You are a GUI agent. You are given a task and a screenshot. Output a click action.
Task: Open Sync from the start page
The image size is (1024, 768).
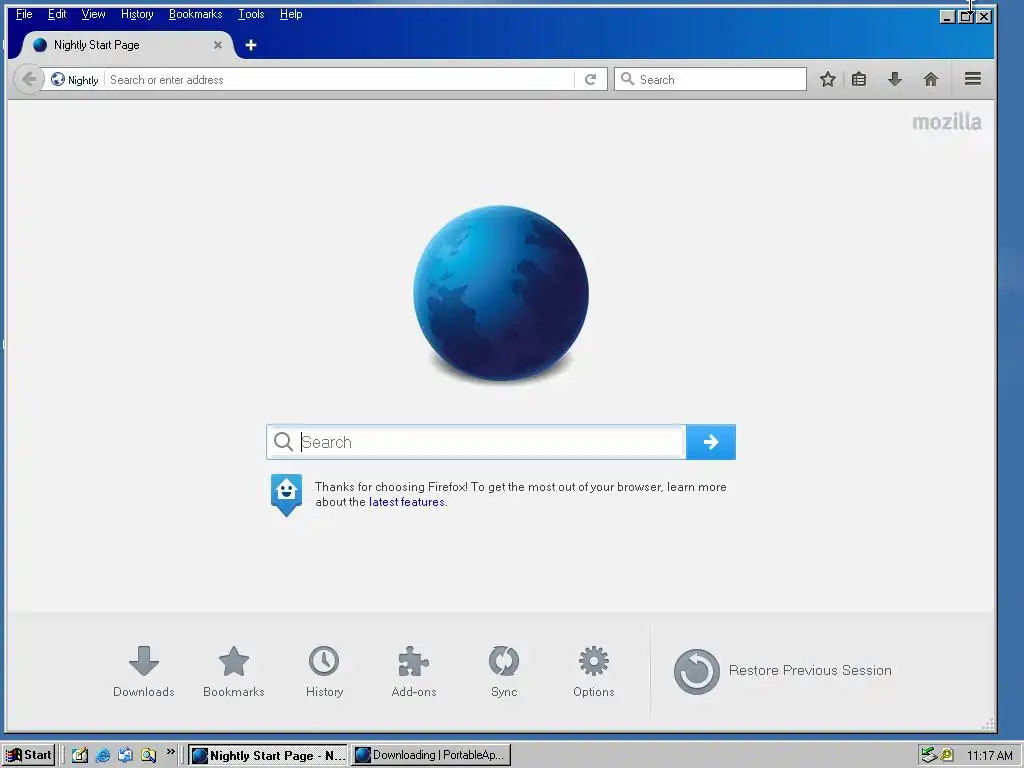[x=504, y=671]
